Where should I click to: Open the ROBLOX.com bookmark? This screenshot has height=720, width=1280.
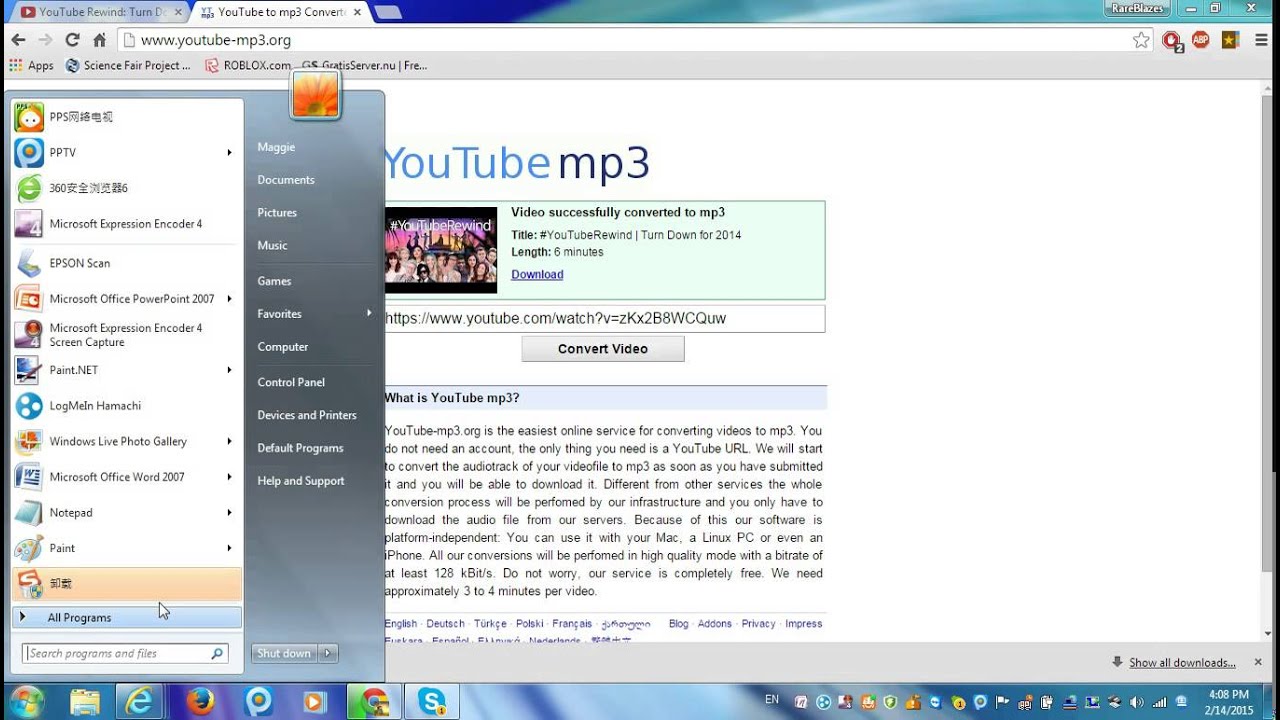(x=248, y=66)
